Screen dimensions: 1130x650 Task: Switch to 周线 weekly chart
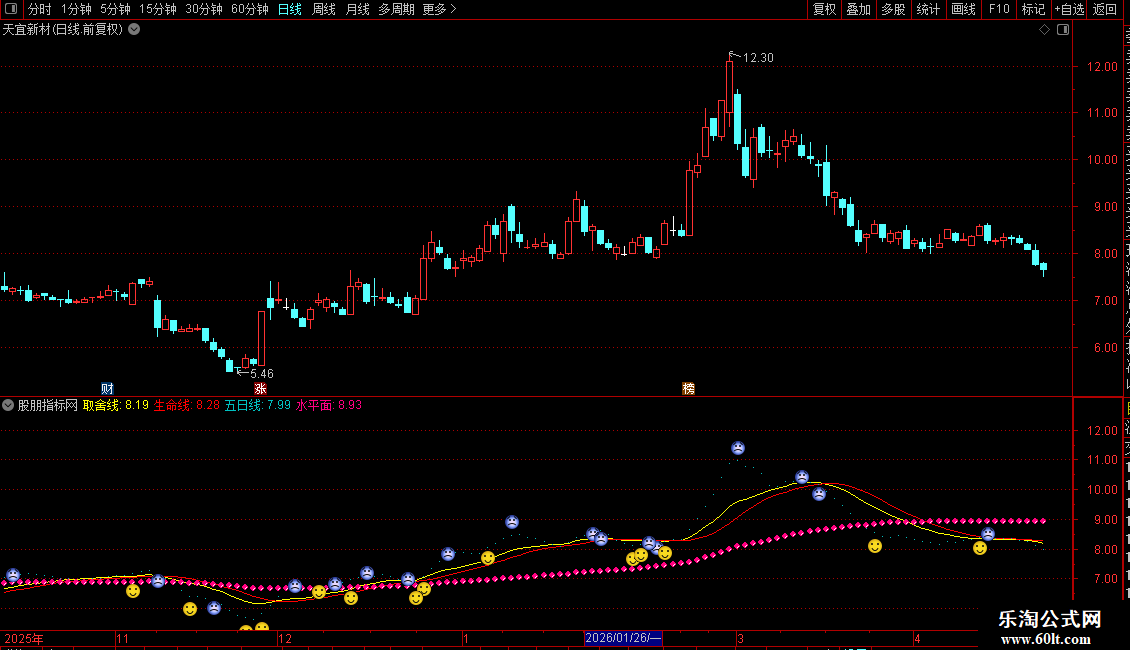click(324, 9)
